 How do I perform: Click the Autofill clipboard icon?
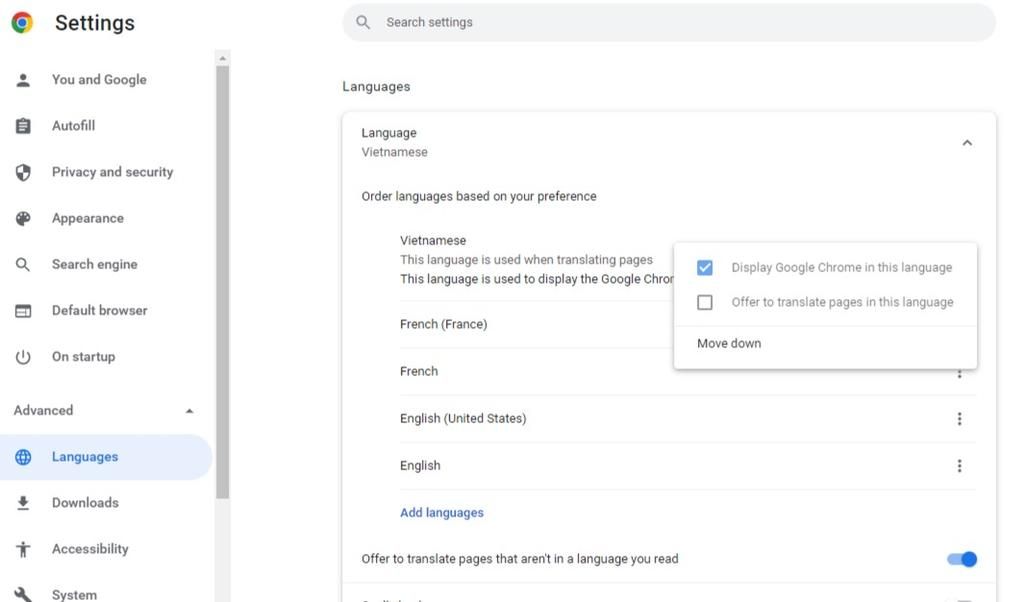pyautogui.click(x=23, y=125)
